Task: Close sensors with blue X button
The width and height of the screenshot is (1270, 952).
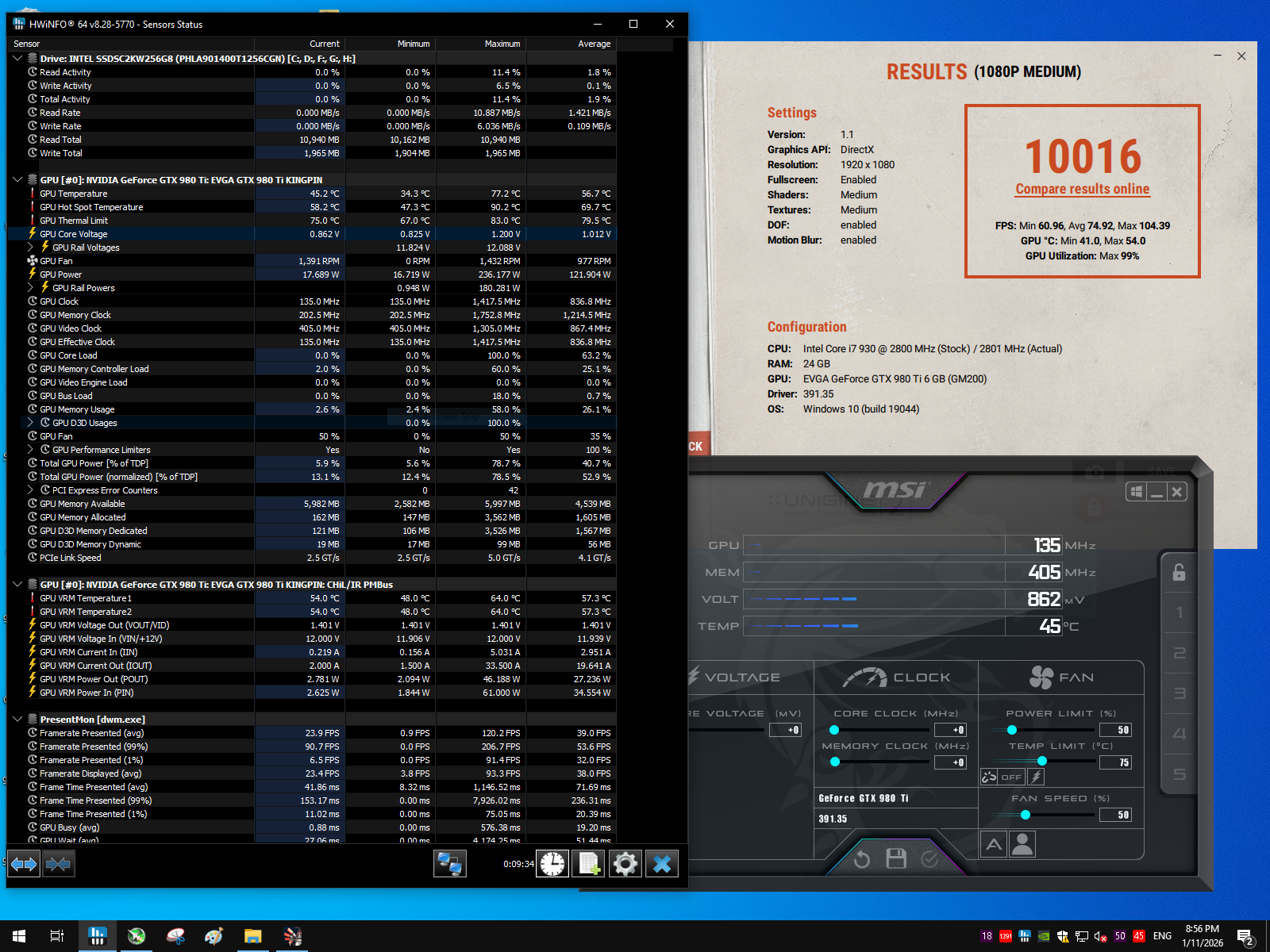Action: click(x=662, y=864)
